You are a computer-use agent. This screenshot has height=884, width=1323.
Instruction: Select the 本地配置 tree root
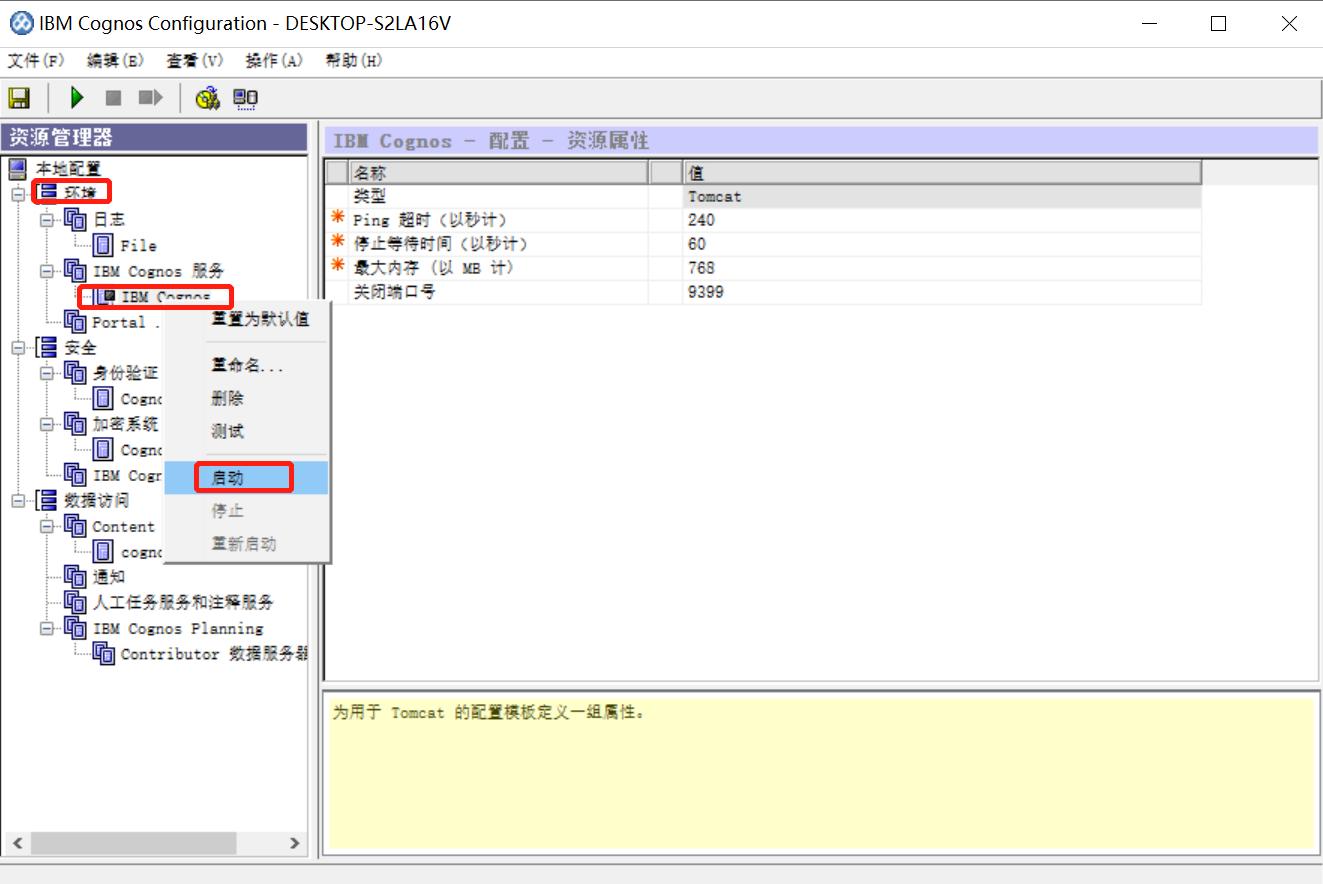pyautogui.click(x=68, y=168)
